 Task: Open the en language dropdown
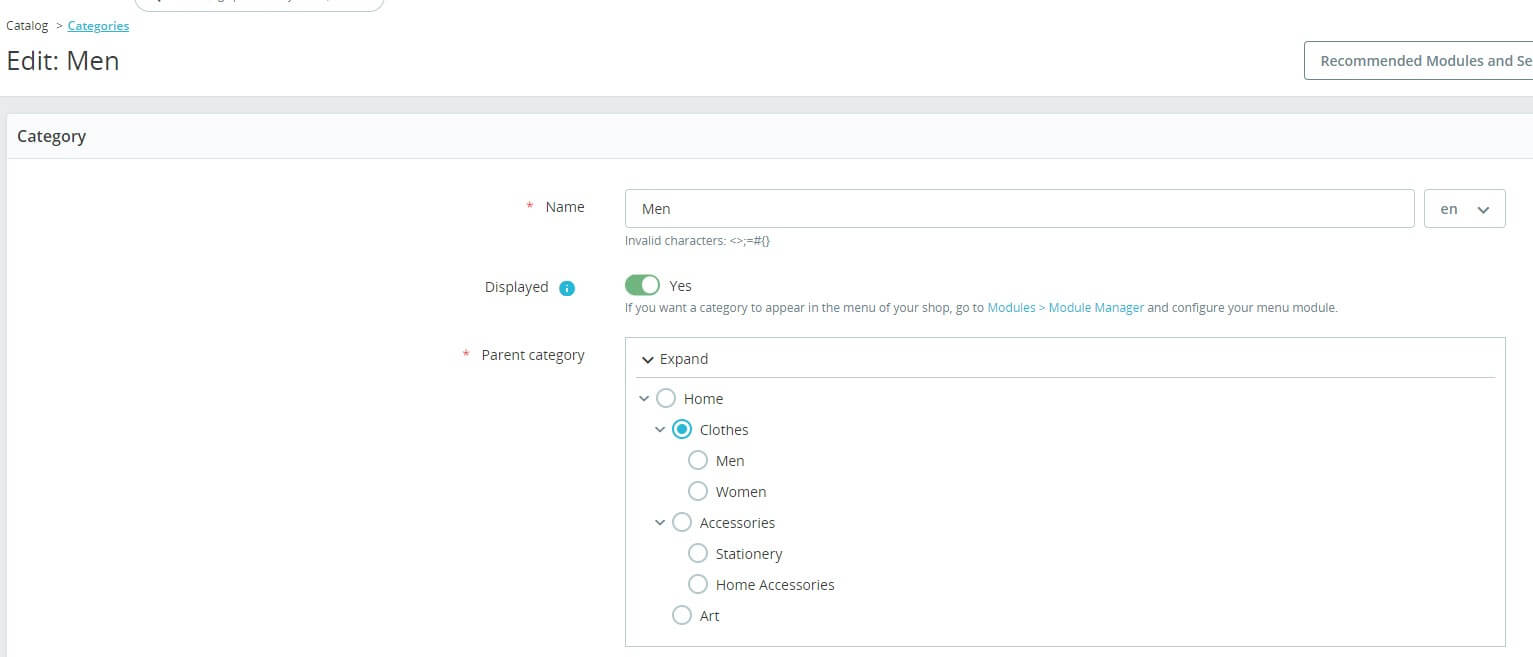pyautogui.click(x=1464, y=209)
